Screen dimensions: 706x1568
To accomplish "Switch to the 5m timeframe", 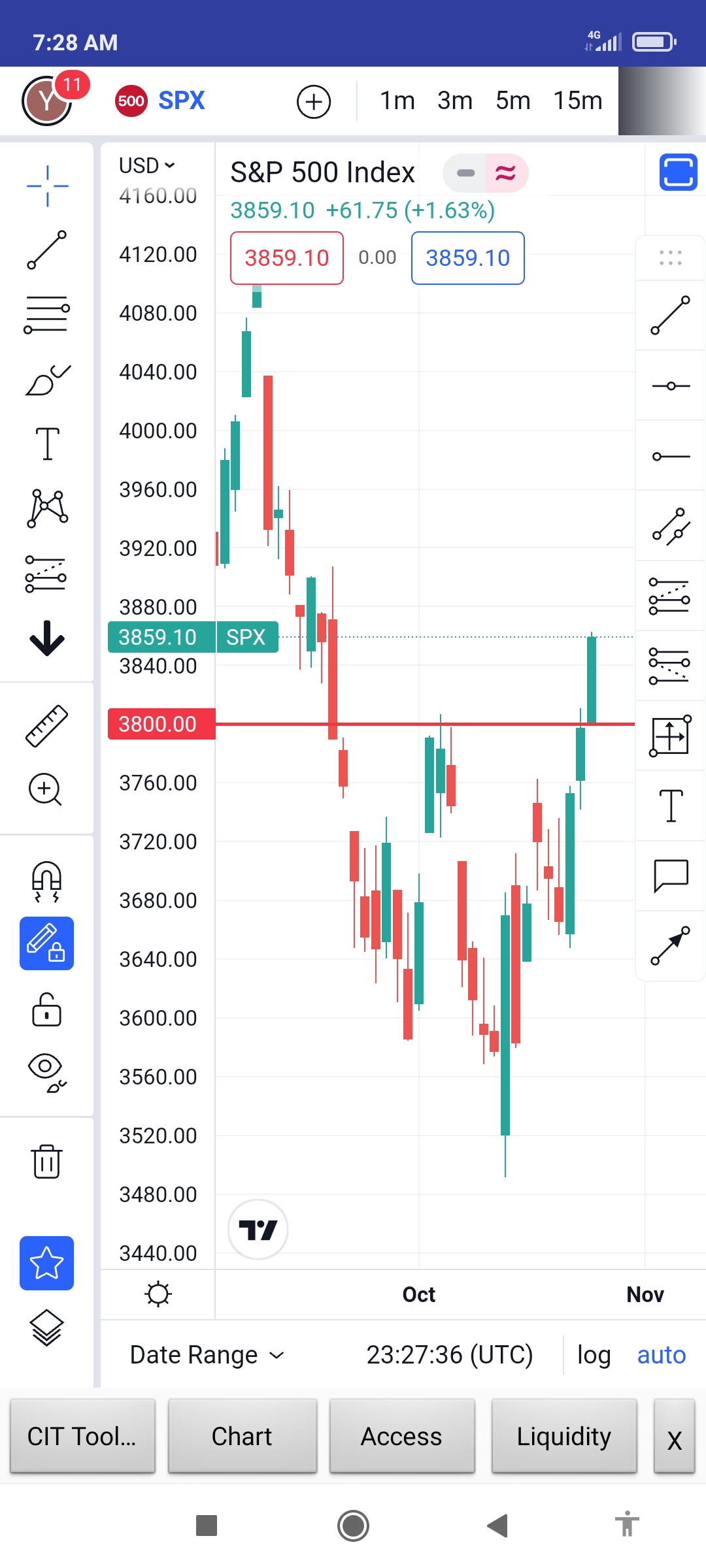I will (x=513, y=101).
